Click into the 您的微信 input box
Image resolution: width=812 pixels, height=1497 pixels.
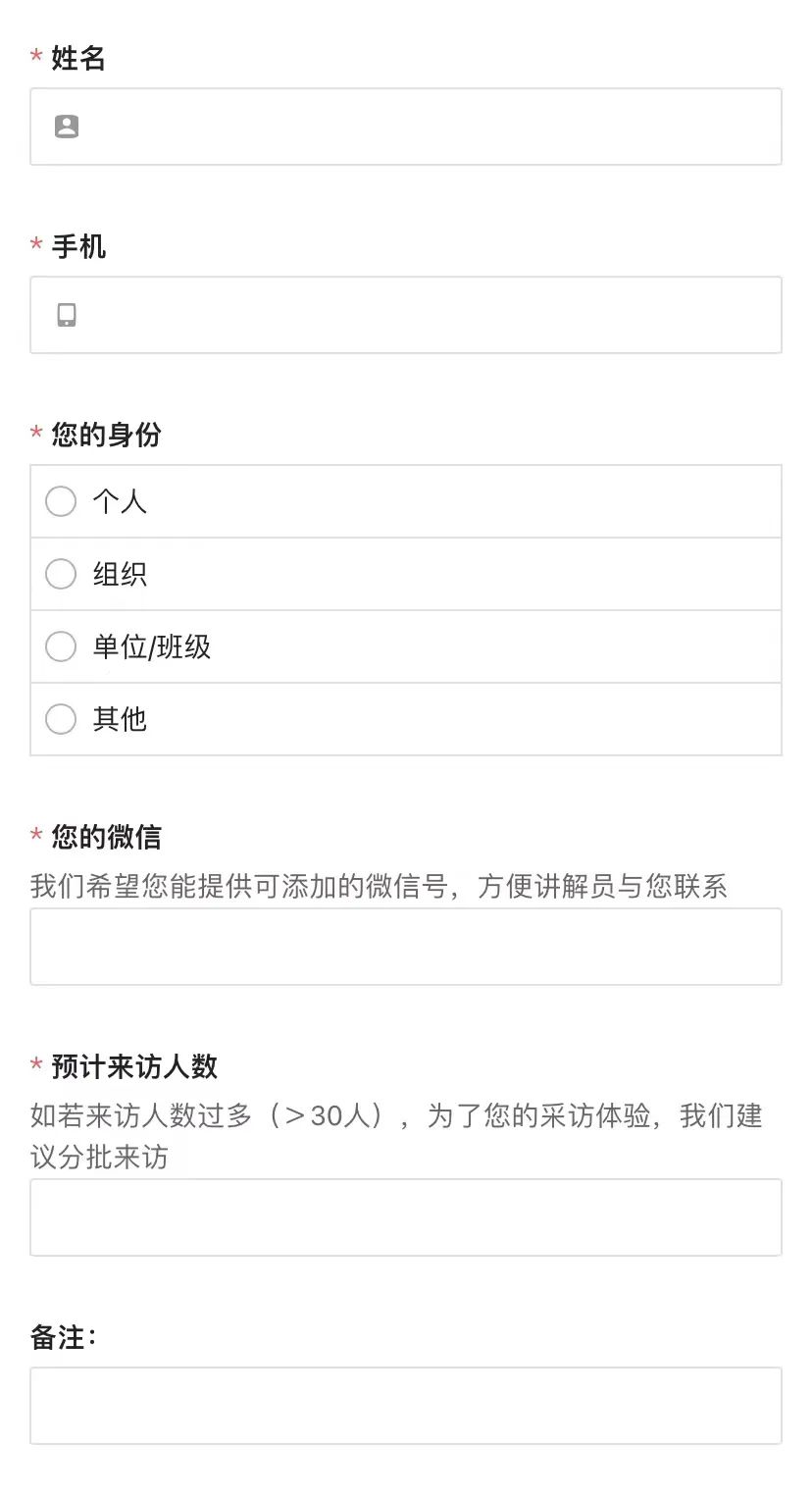[x=406, y=947]
